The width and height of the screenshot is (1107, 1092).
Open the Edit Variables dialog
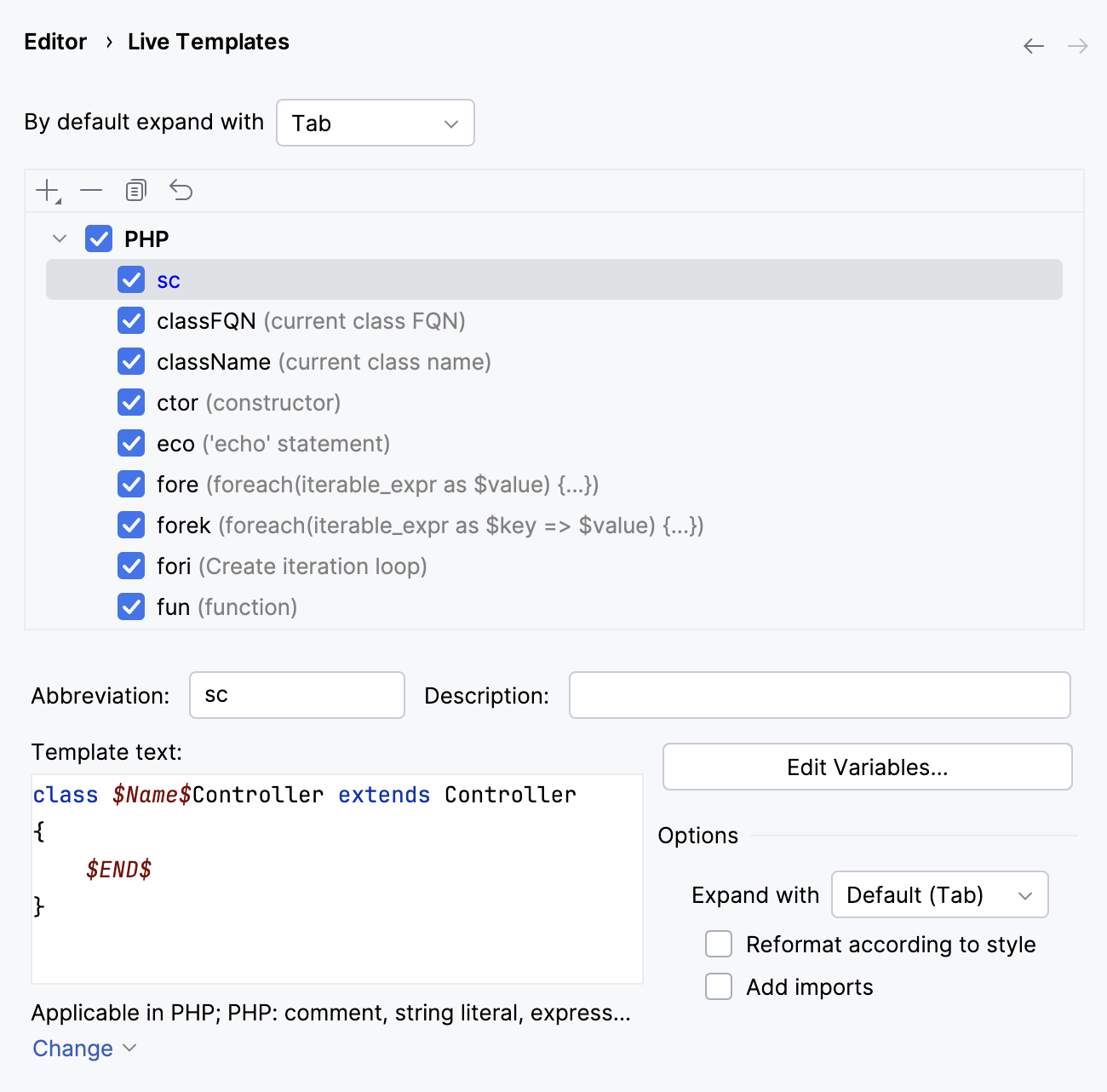(866, 767)
